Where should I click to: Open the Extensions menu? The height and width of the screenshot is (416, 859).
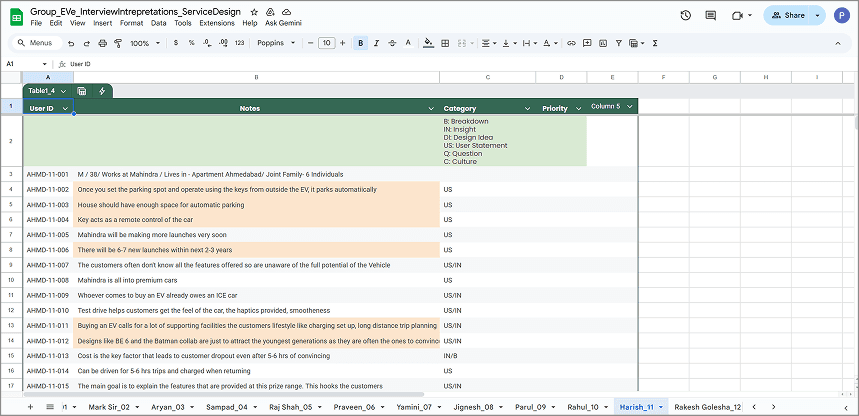pyautogui.click(x=217, y=22)
